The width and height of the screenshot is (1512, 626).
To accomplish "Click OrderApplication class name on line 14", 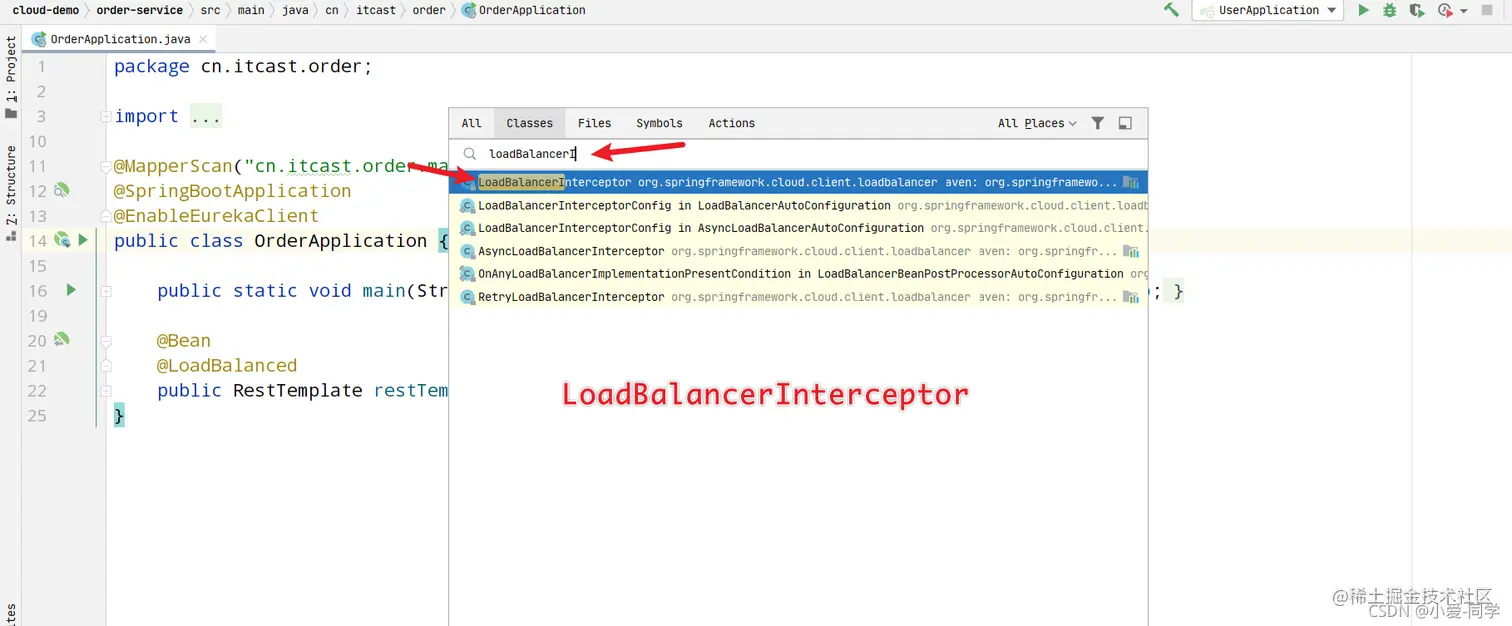I will pos(341,241).
